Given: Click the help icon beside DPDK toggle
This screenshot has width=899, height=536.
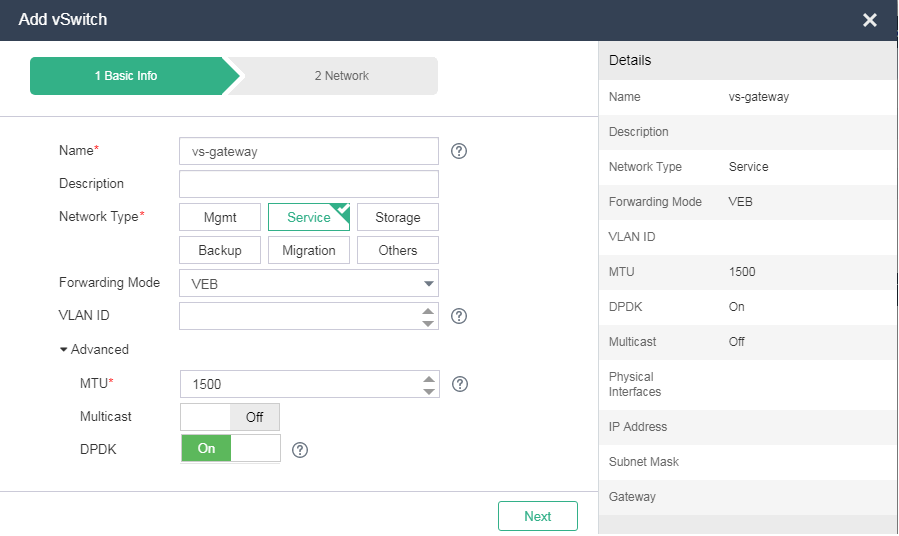Looking at the screenshot, I should point(300,450).
